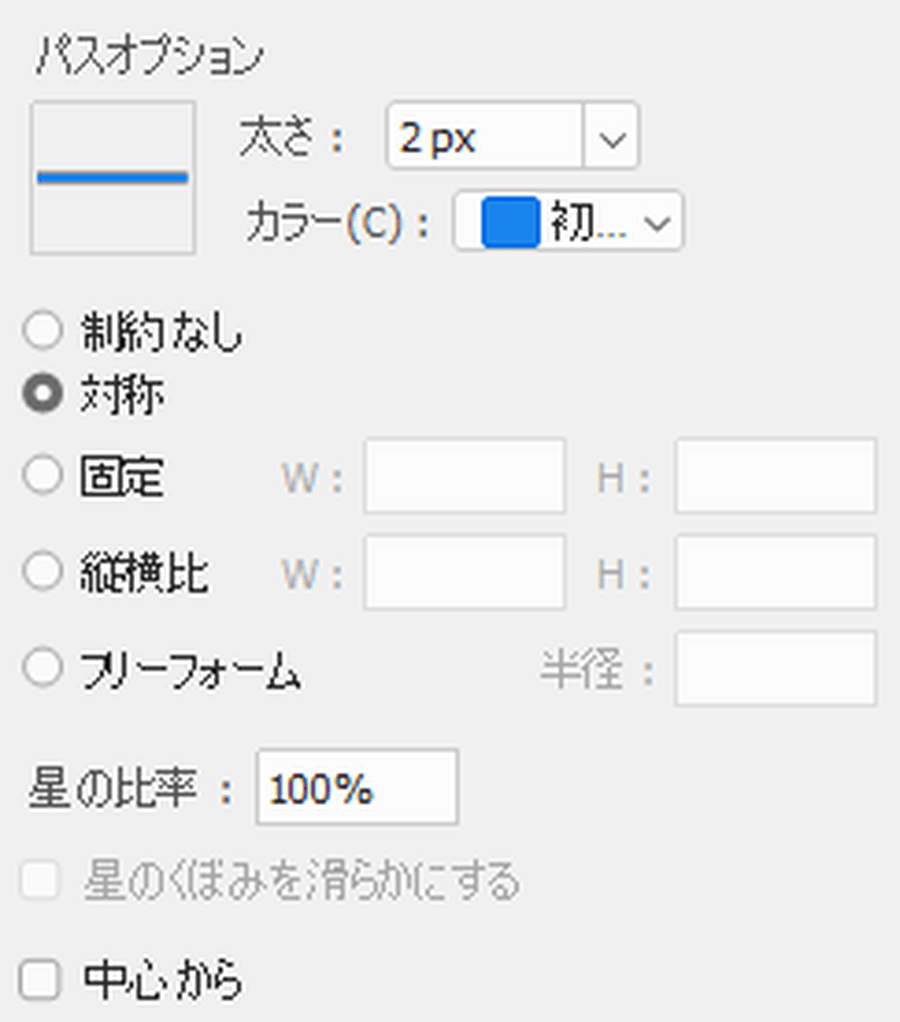
Task: Select the 制約なし radio button
Action: pyautogui.click(x=42, y=330)
